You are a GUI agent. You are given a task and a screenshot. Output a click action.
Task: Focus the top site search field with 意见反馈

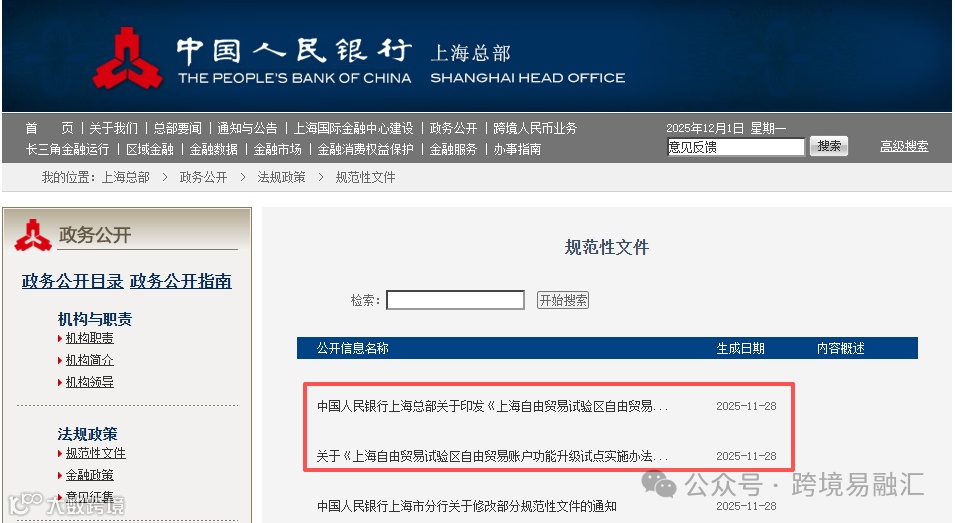coord(736,147)
